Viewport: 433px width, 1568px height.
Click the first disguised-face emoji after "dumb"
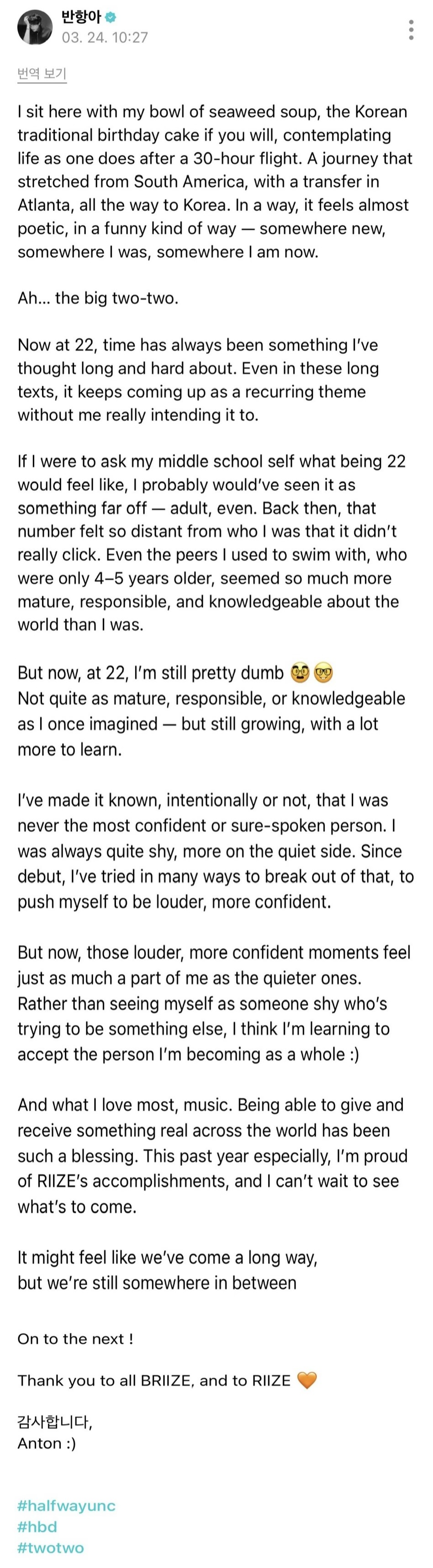tap(300, 673)
